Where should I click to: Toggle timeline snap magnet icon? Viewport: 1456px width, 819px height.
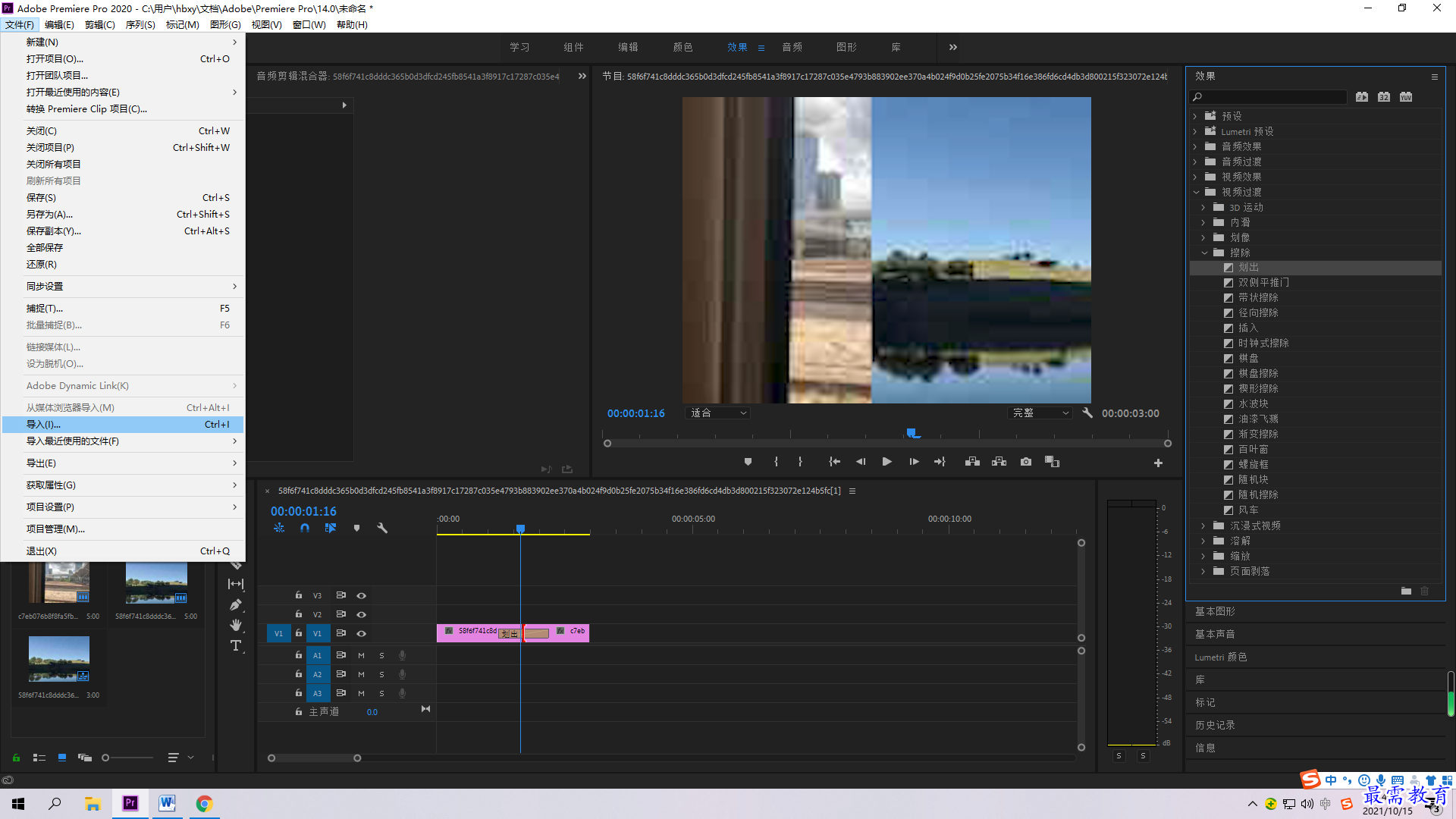coord(305,528)
